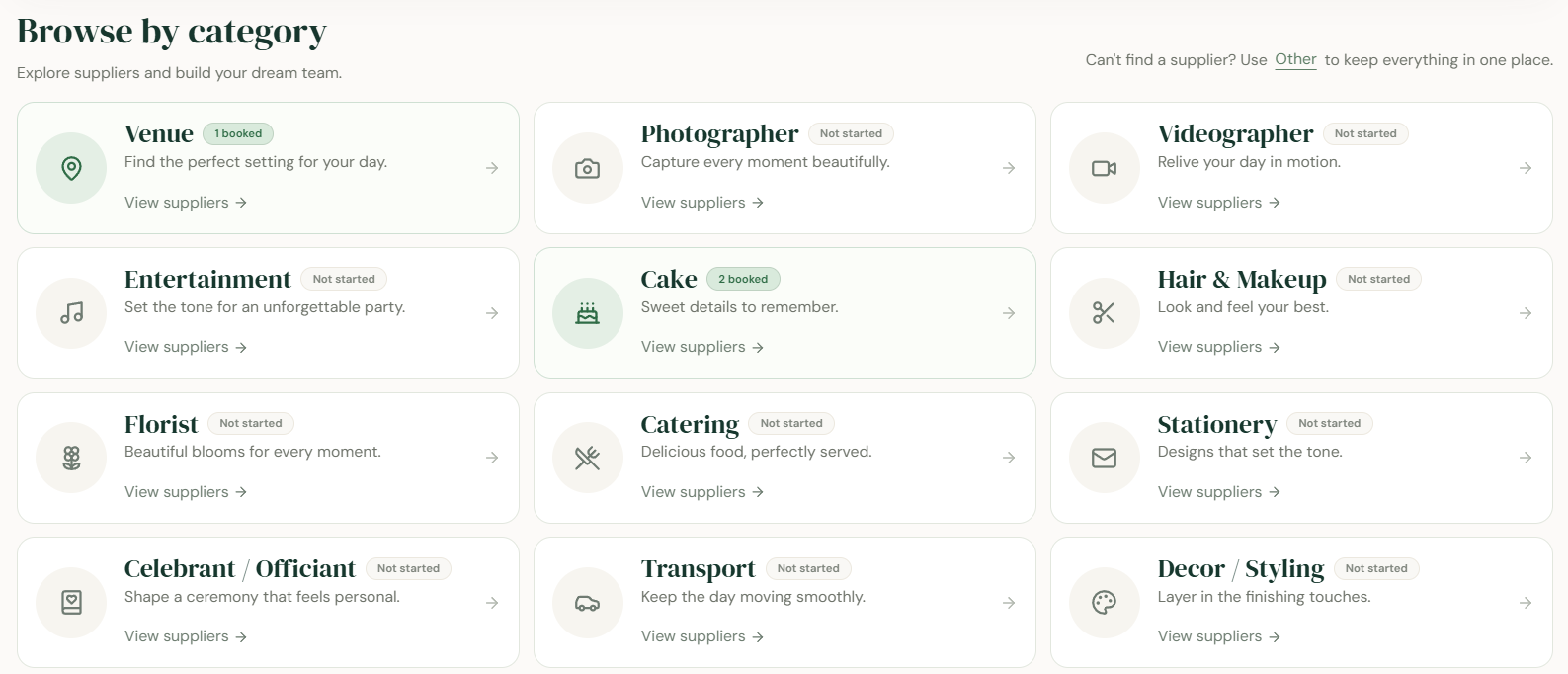The height and width of the screenshot is (674, 1568).
Task: Click the 'Not started' badge beside Florist
Action: (251, 423)
